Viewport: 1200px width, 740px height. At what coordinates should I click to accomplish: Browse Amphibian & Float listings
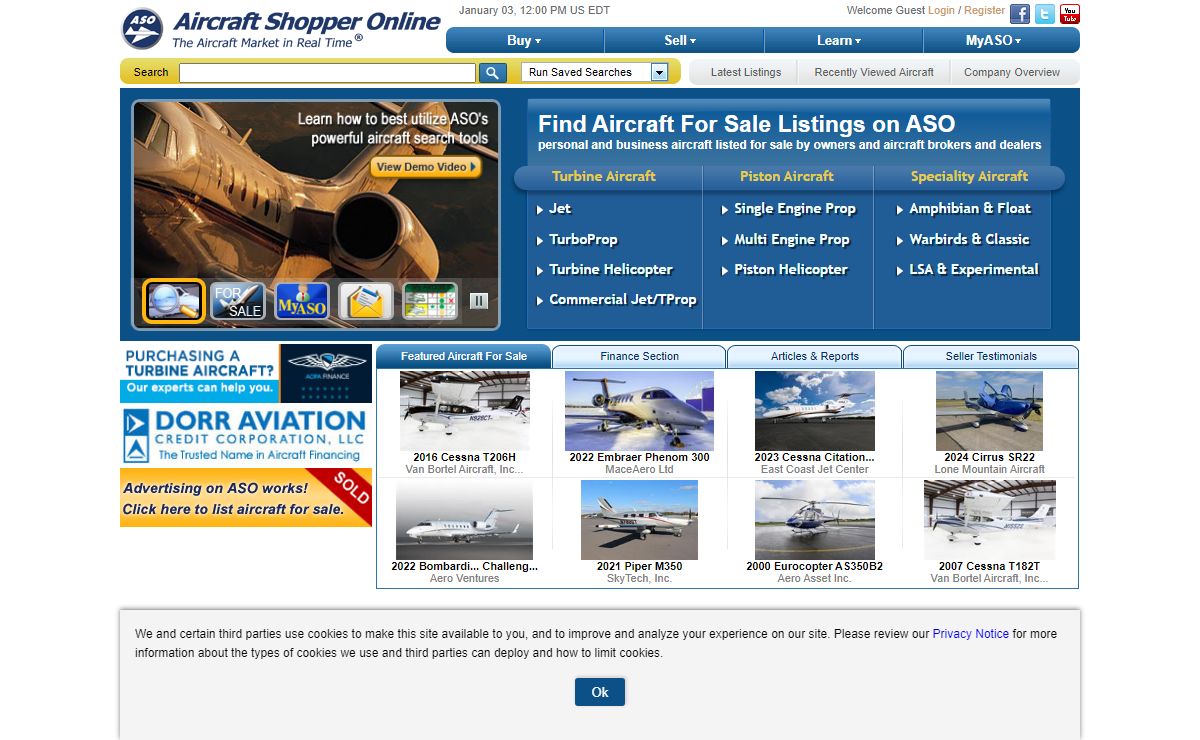(969, 208)
